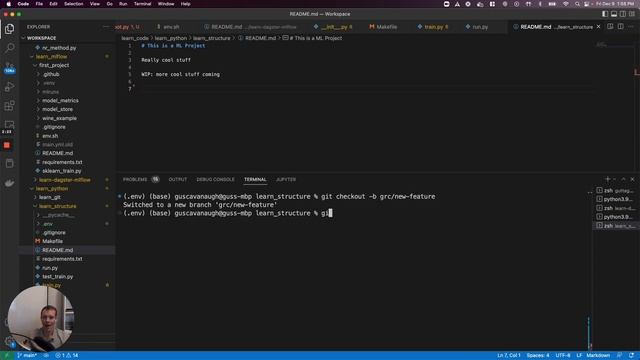Viewport: 640px width, 360px height.
Task: Click the terminal command input line
Action: point(355,213)
